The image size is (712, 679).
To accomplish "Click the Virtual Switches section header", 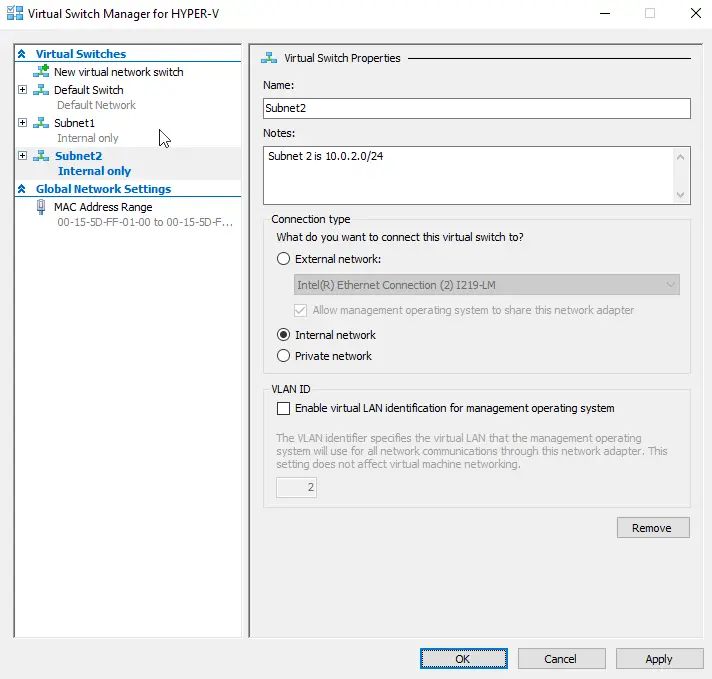I will pyautogui.click(x=81, y=54).
